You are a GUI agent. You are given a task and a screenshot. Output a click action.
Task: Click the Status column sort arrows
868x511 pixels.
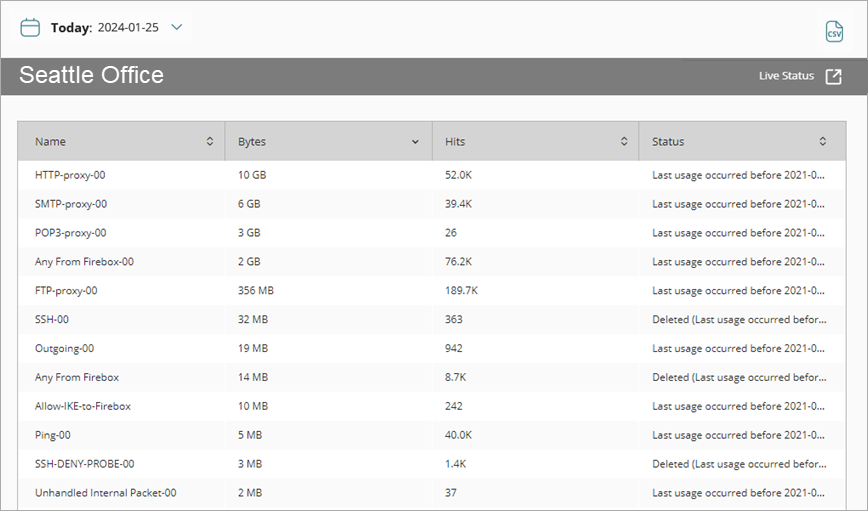click(x=823, y=142)
